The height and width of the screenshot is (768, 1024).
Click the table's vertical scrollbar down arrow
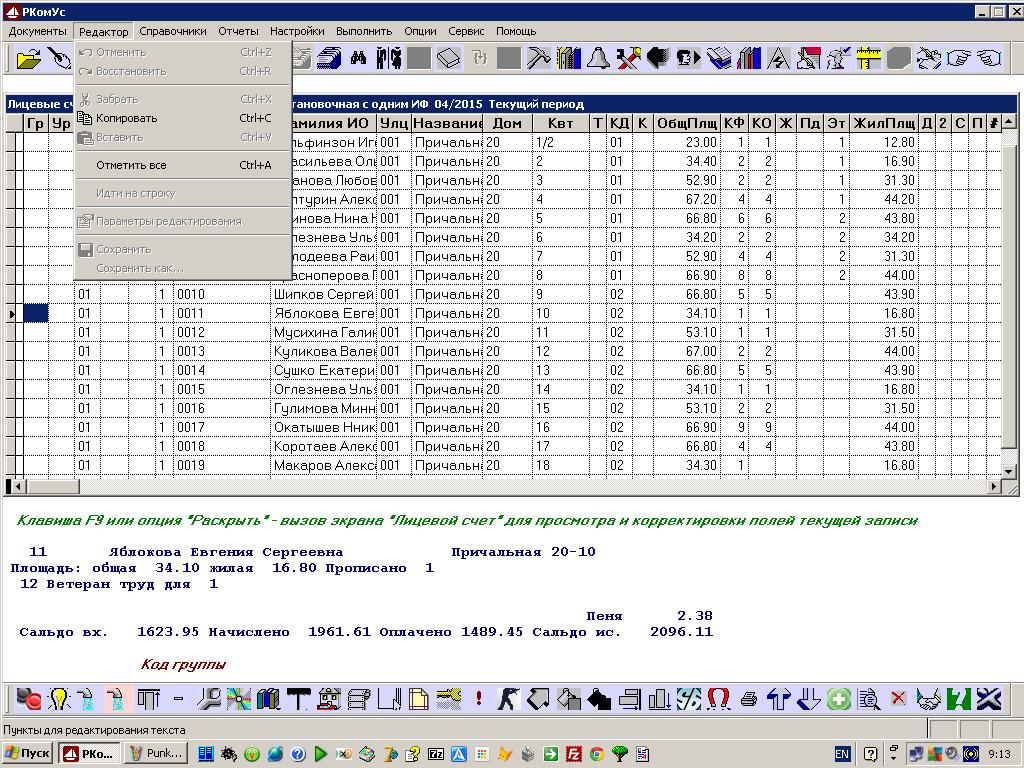[x=1009, y=469]
